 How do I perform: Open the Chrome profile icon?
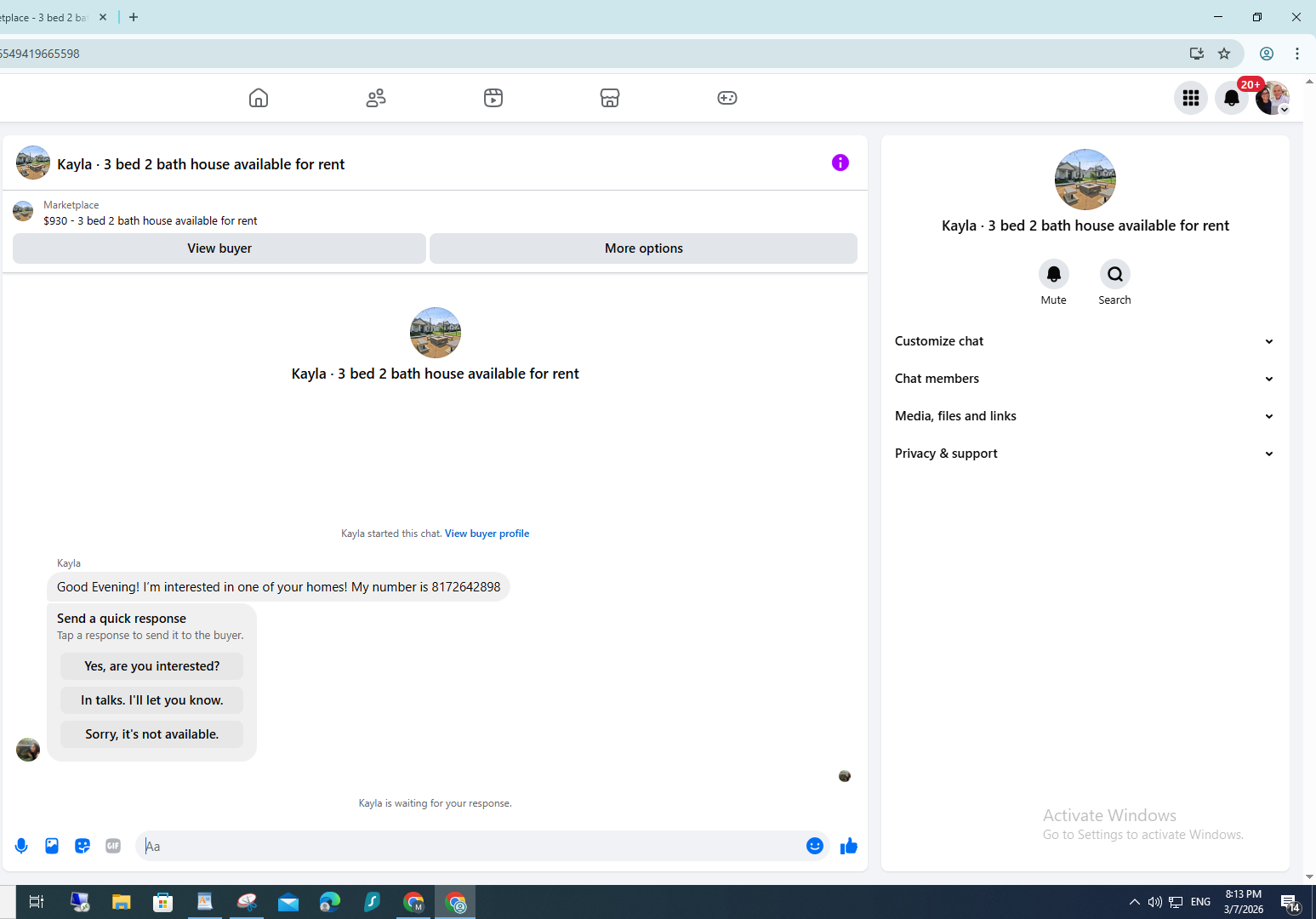[x=1267, y=54]
